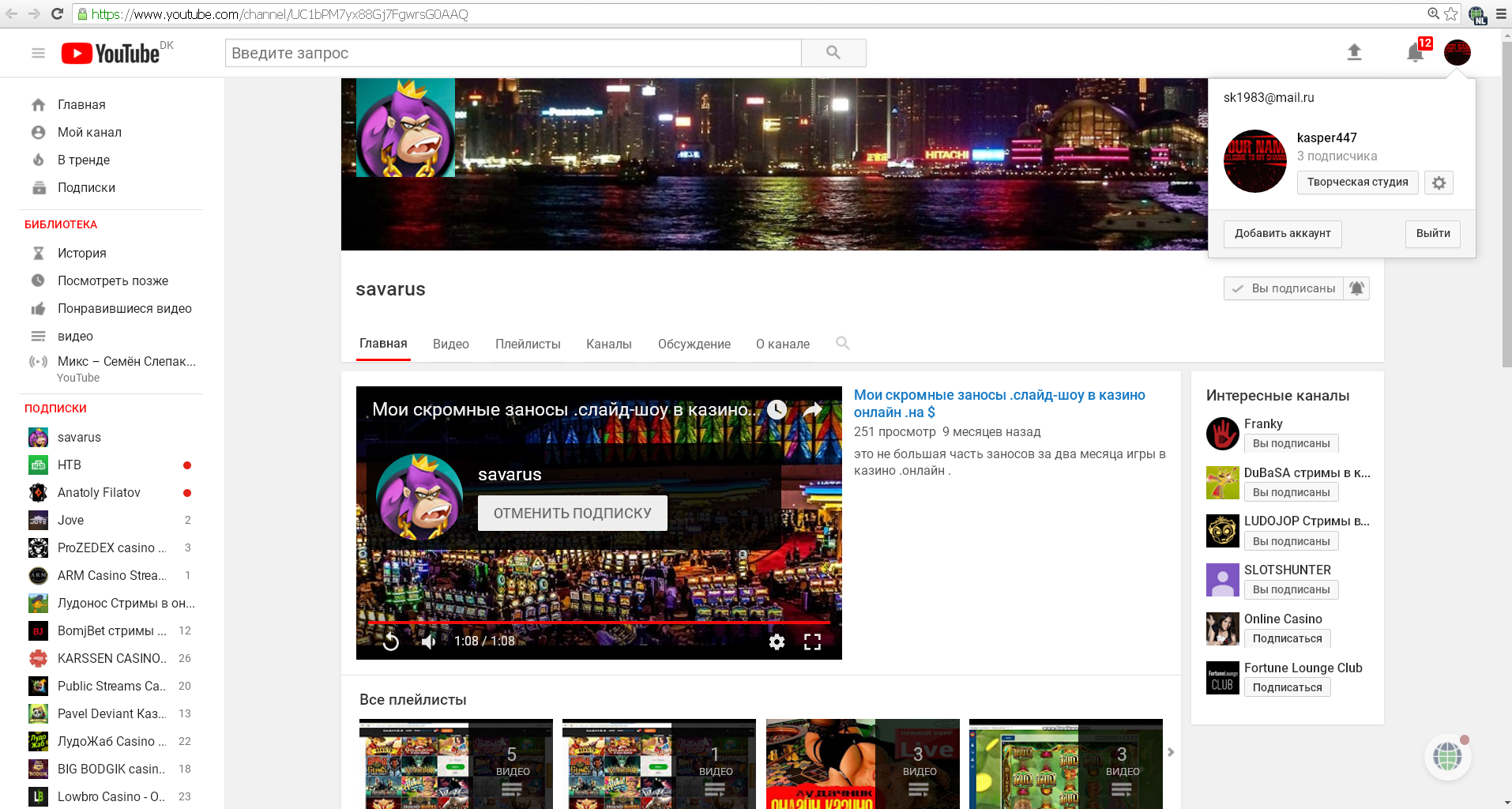
Task: Toggle the savarus channel notification bell
Action: [x=1356, y=288]
